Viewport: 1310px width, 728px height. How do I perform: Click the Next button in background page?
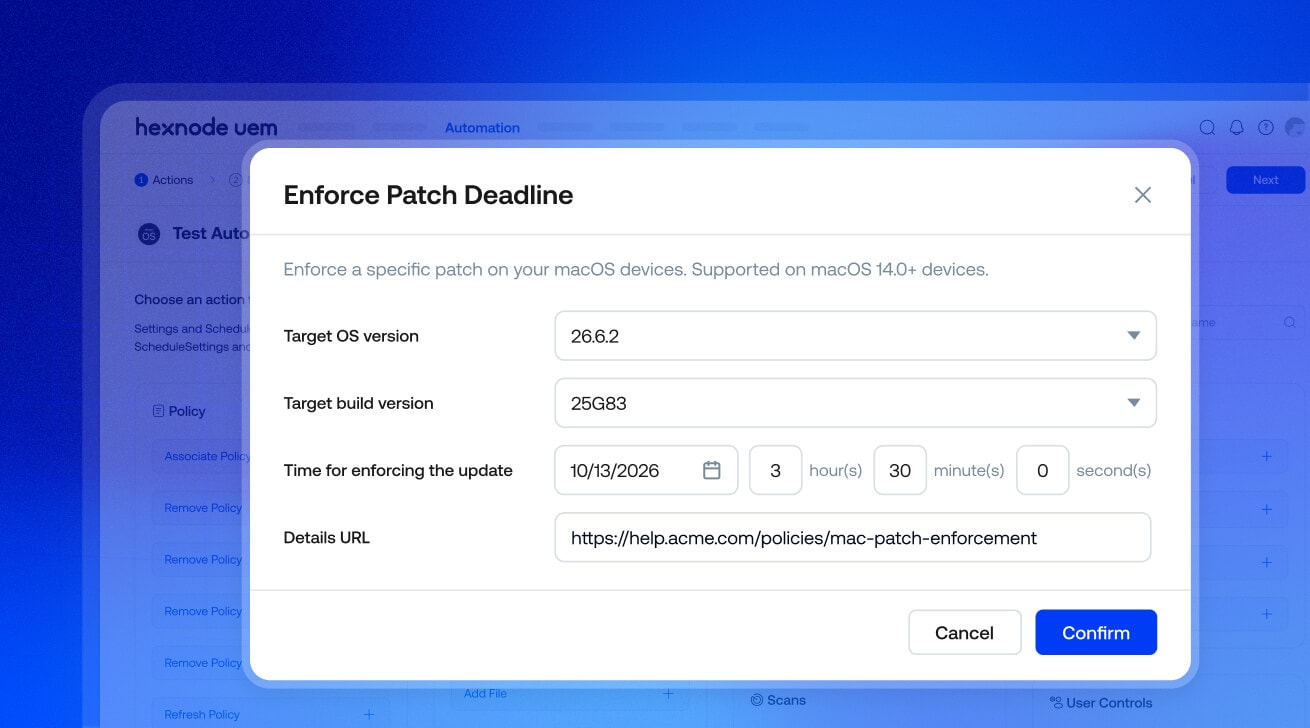(1266, 180)
